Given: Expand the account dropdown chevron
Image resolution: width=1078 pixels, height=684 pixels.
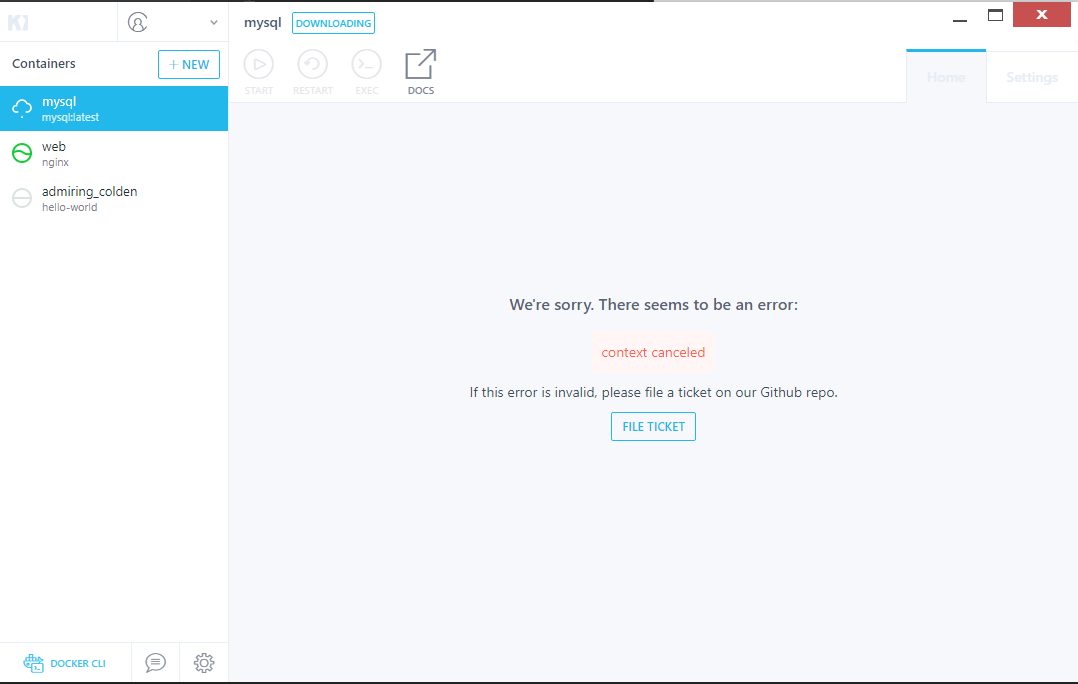Looking at the screenshot, I should (x=214, y=23).
